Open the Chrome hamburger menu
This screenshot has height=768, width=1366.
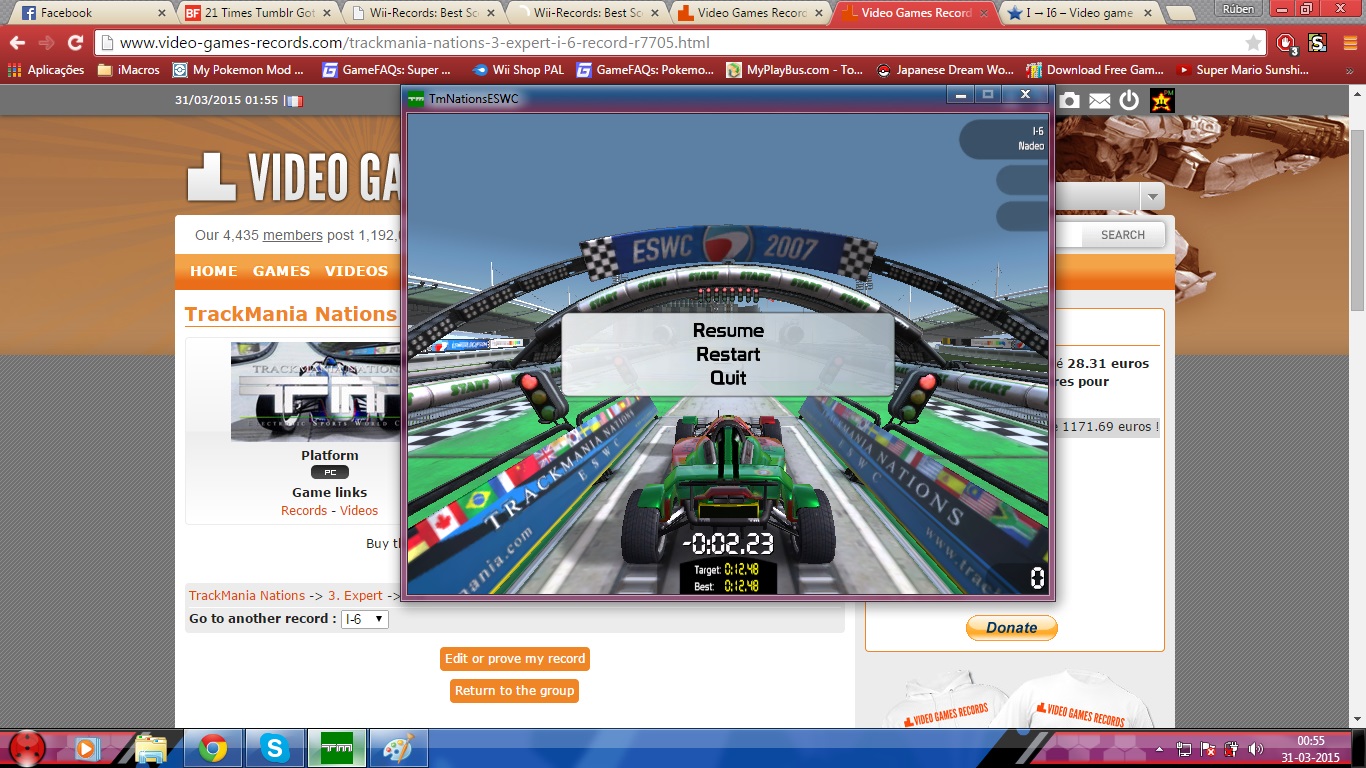tap(1349, 43)
